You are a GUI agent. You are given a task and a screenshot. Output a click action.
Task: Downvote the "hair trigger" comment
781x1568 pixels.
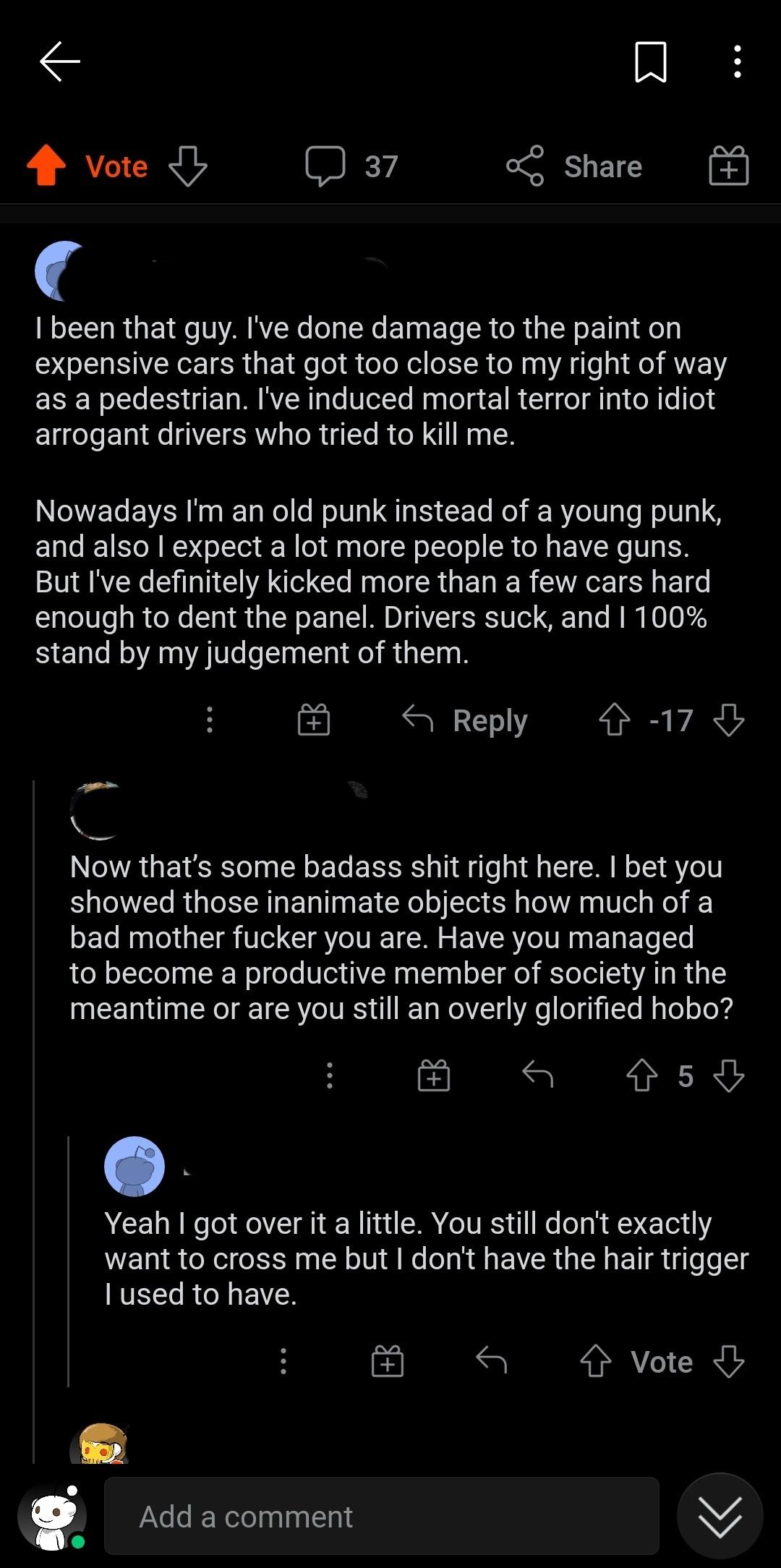[x=728, y=1361]
